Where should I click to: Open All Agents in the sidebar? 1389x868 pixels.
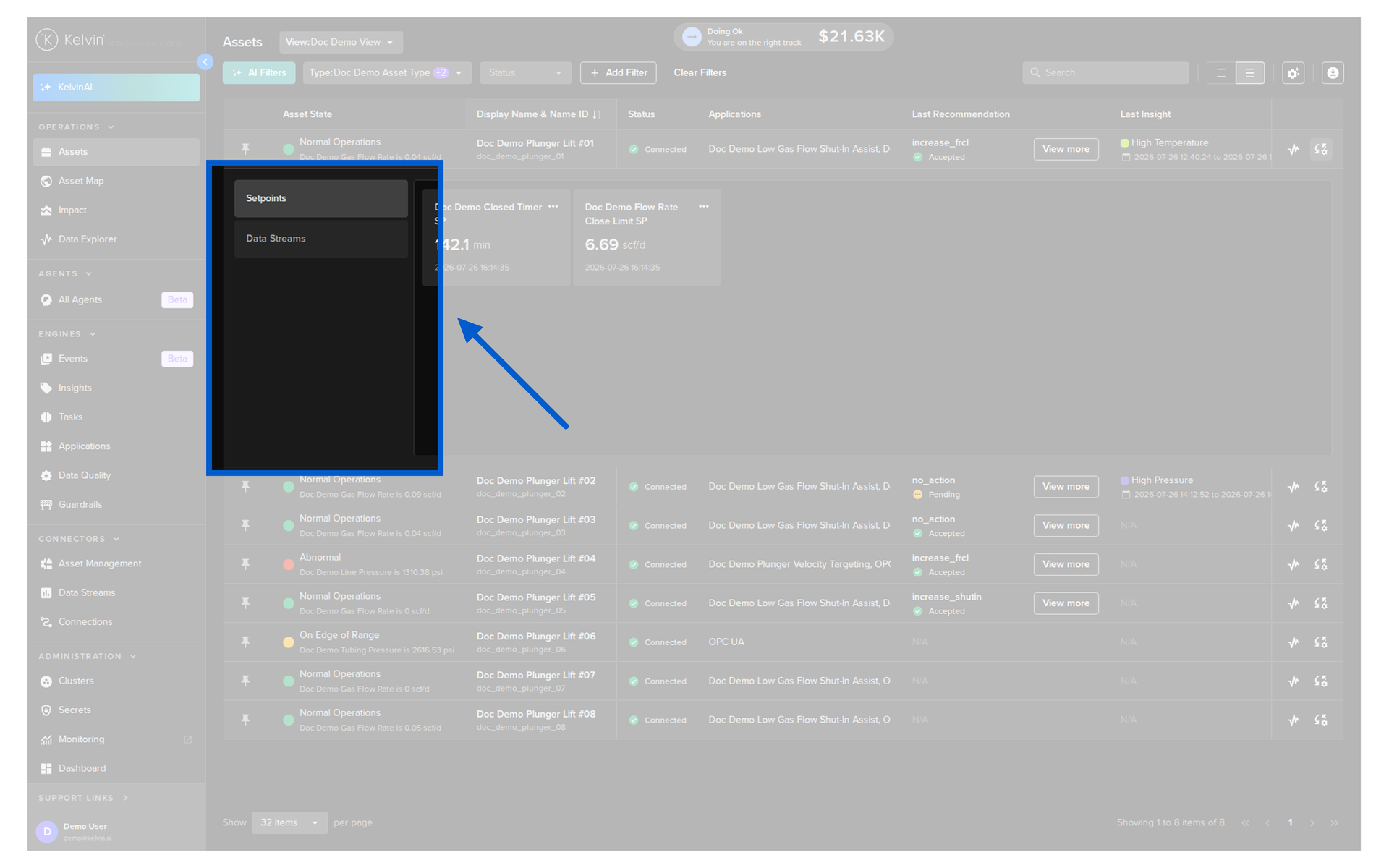pyautogui.click(x=116, y=299)
